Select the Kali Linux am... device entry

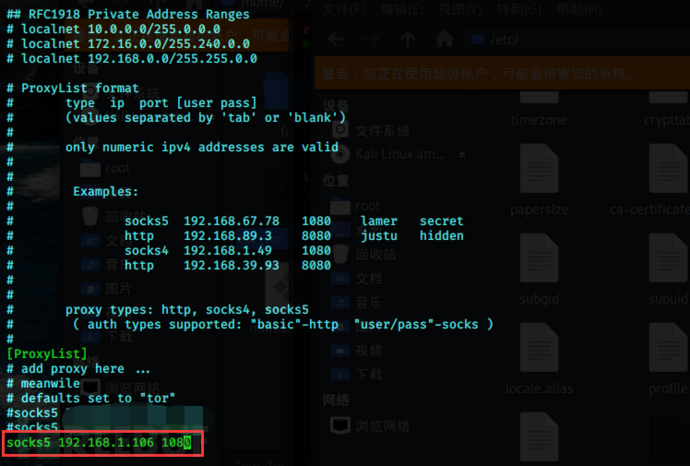[x=389, y=154]
